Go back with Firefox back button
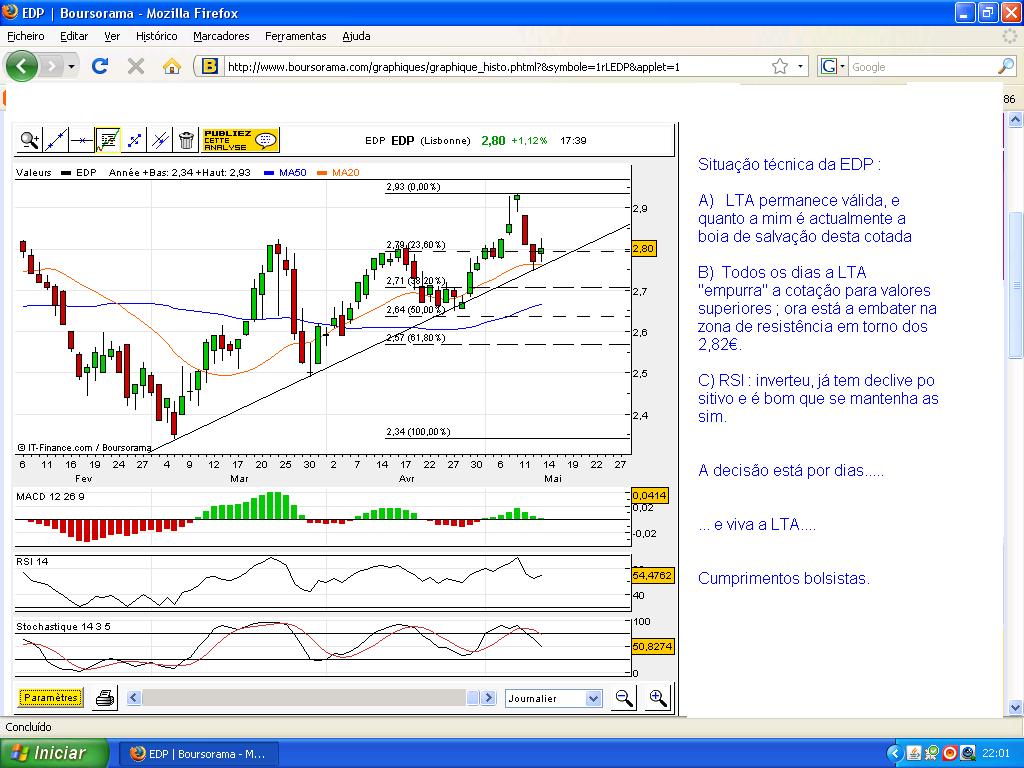The width and height of the screenshot is (1024, 768). pos(22,66)
